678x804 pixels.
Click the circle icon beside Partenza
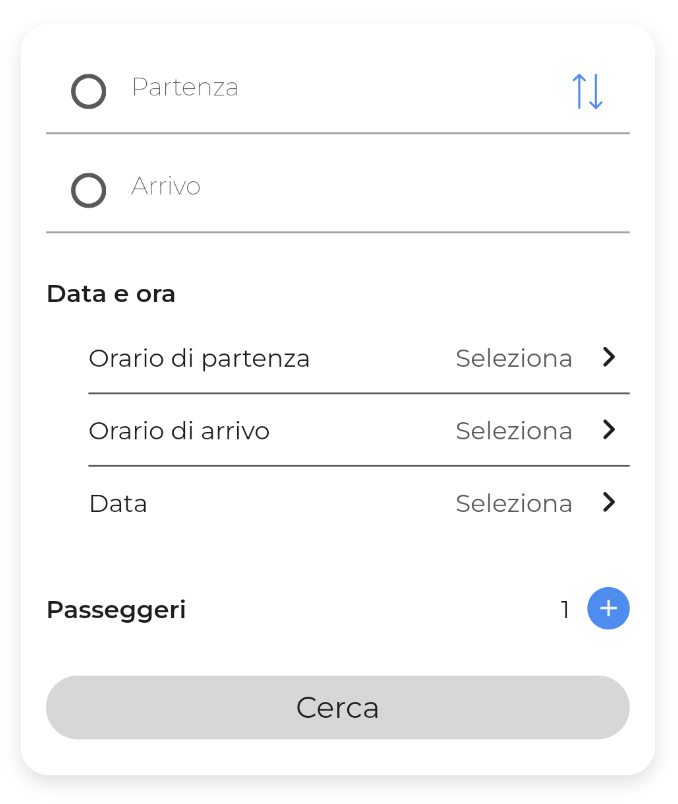[x=89, y=92]
